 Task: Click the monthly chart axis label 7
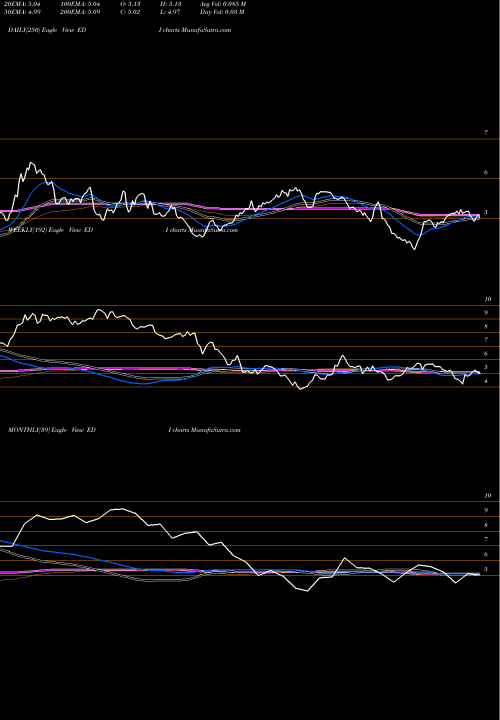click(x=486, y=540)
